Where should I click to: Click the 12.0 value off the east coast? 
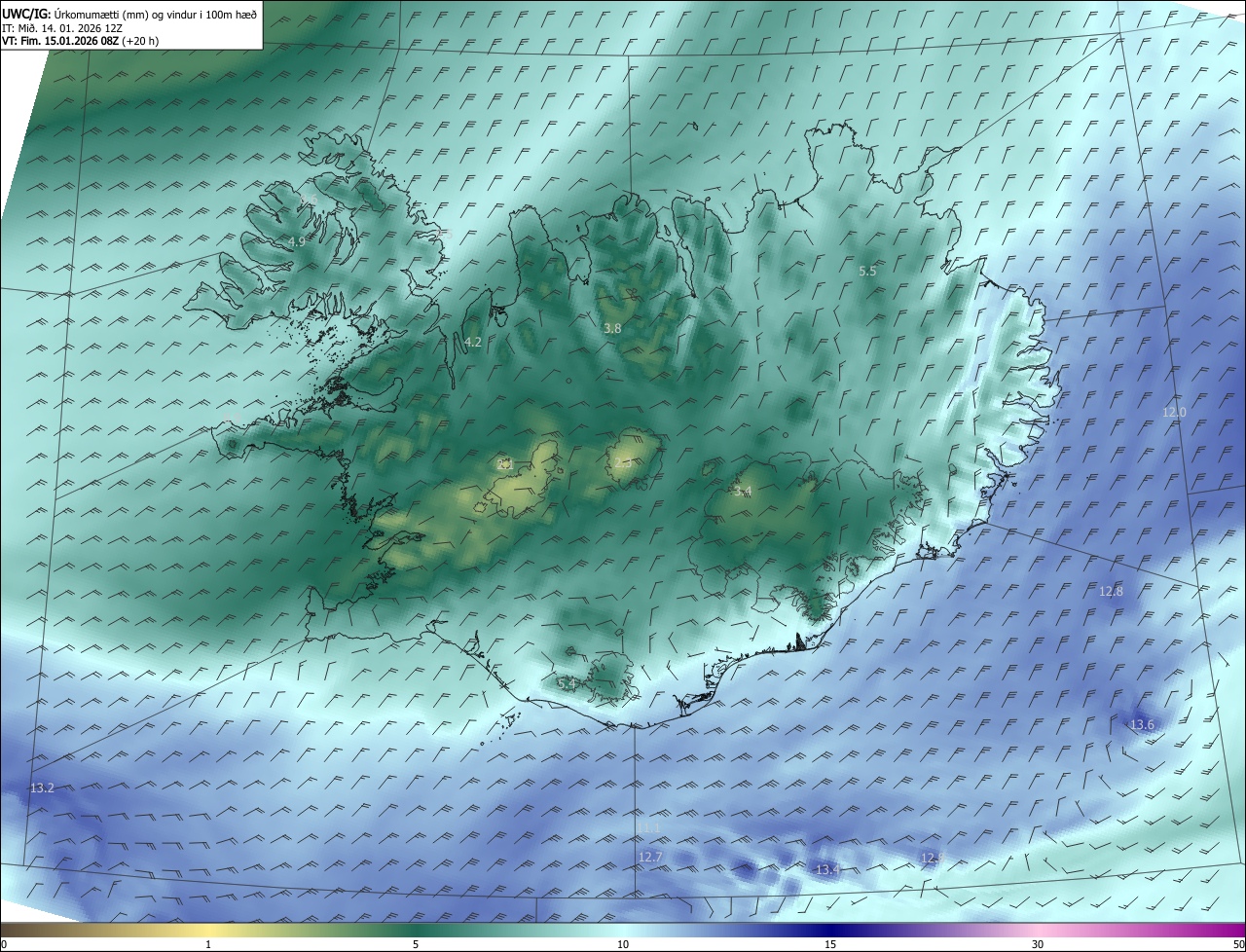click(x=1175, y=413)
